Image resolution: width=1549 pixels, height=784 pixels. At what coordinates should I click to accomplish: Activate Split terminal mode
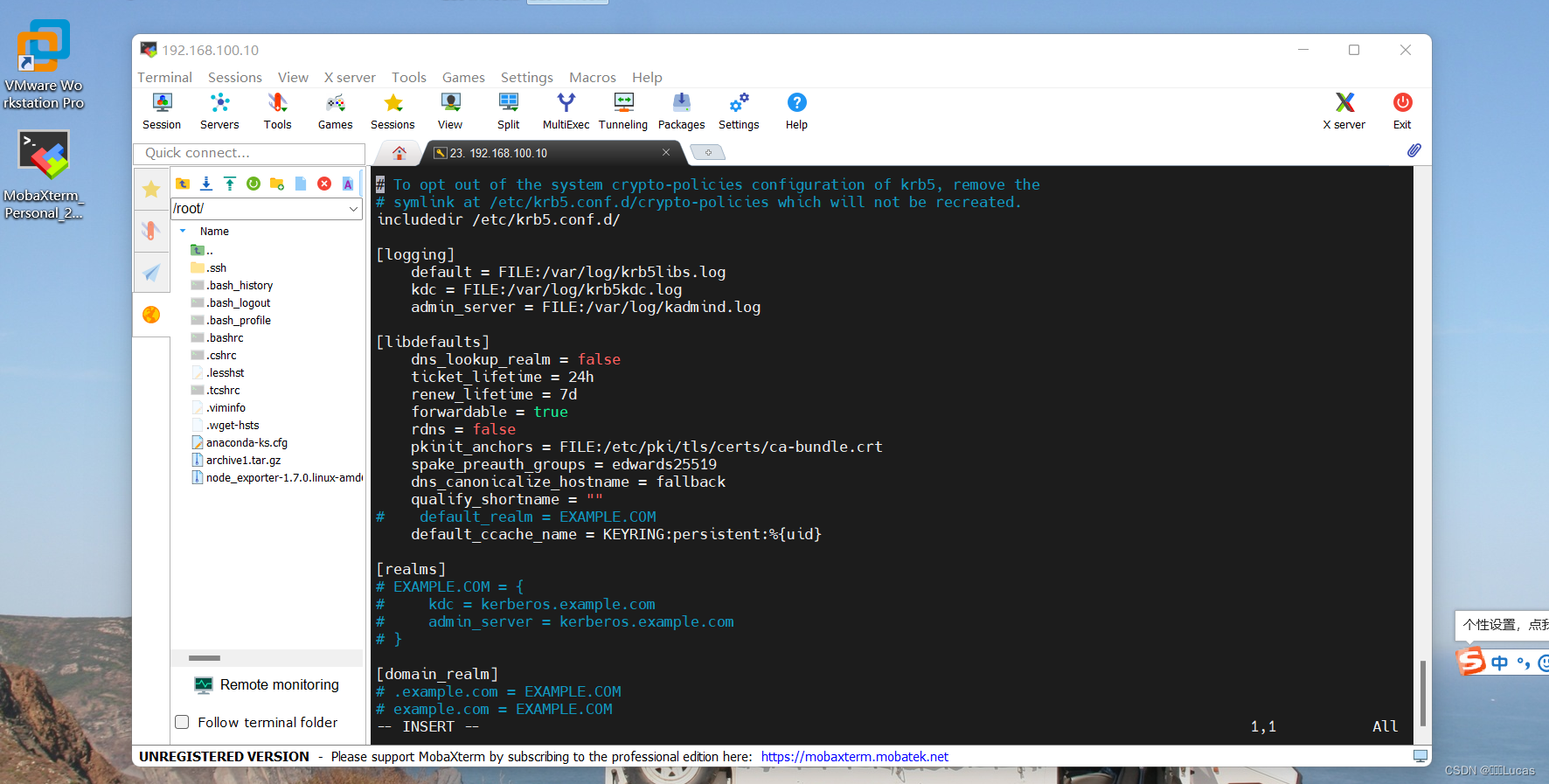tap(508, 111)
